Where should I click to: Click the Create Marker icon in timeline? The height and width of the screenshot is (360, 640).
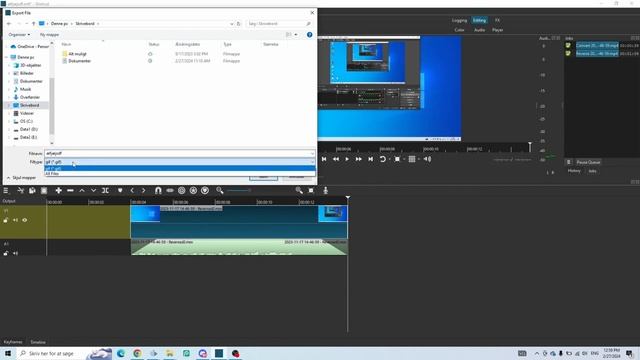[120, 190]
